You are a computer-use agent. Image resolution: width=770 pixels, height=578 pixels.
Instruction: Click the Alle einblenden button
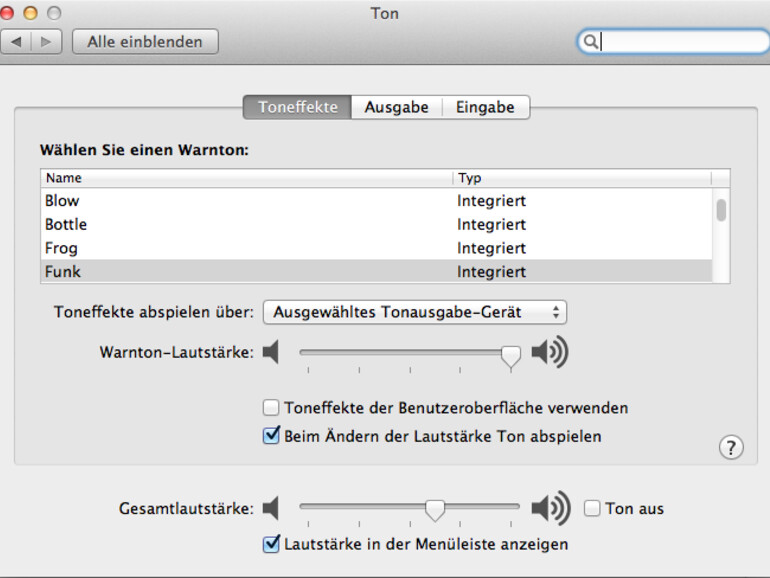point(145,42)
